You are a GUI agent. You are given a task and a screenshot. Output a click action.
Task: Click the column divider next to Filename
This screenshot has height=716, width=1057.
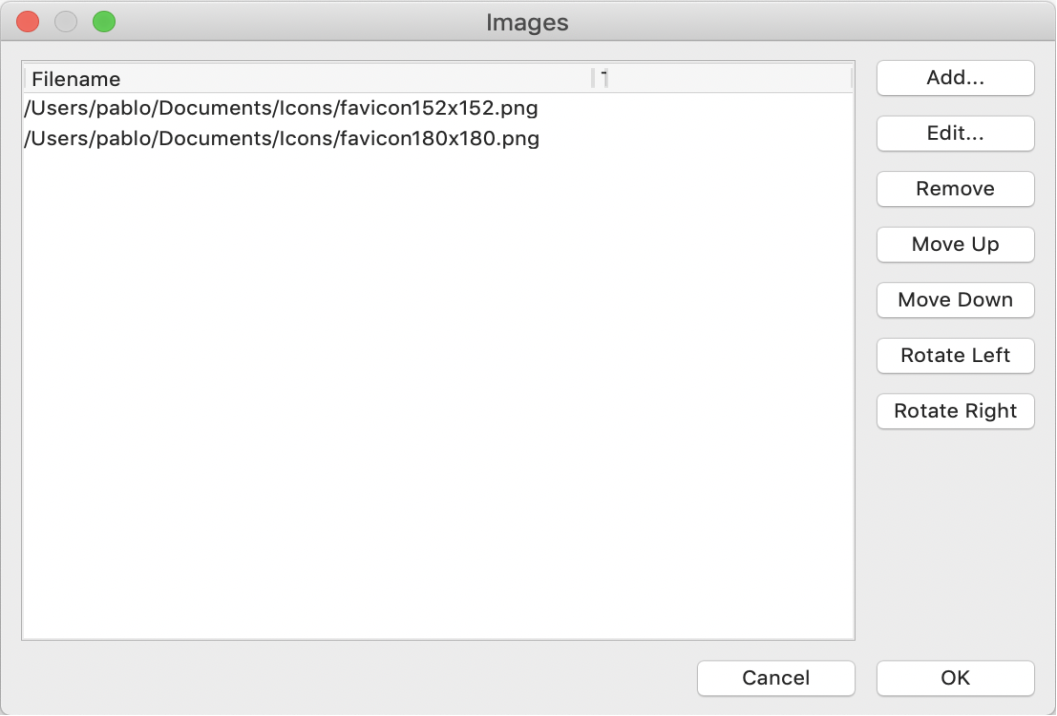593,79
